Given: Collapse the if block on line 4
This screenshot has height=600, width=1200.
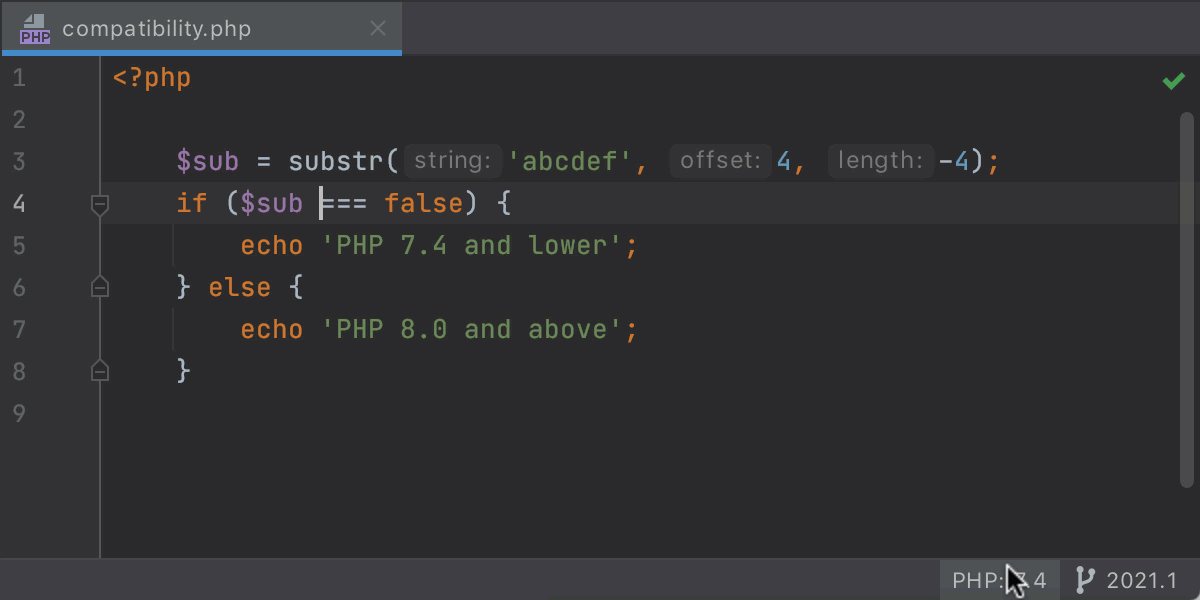Looking at the screenshot, I should [x=100, y=204].
